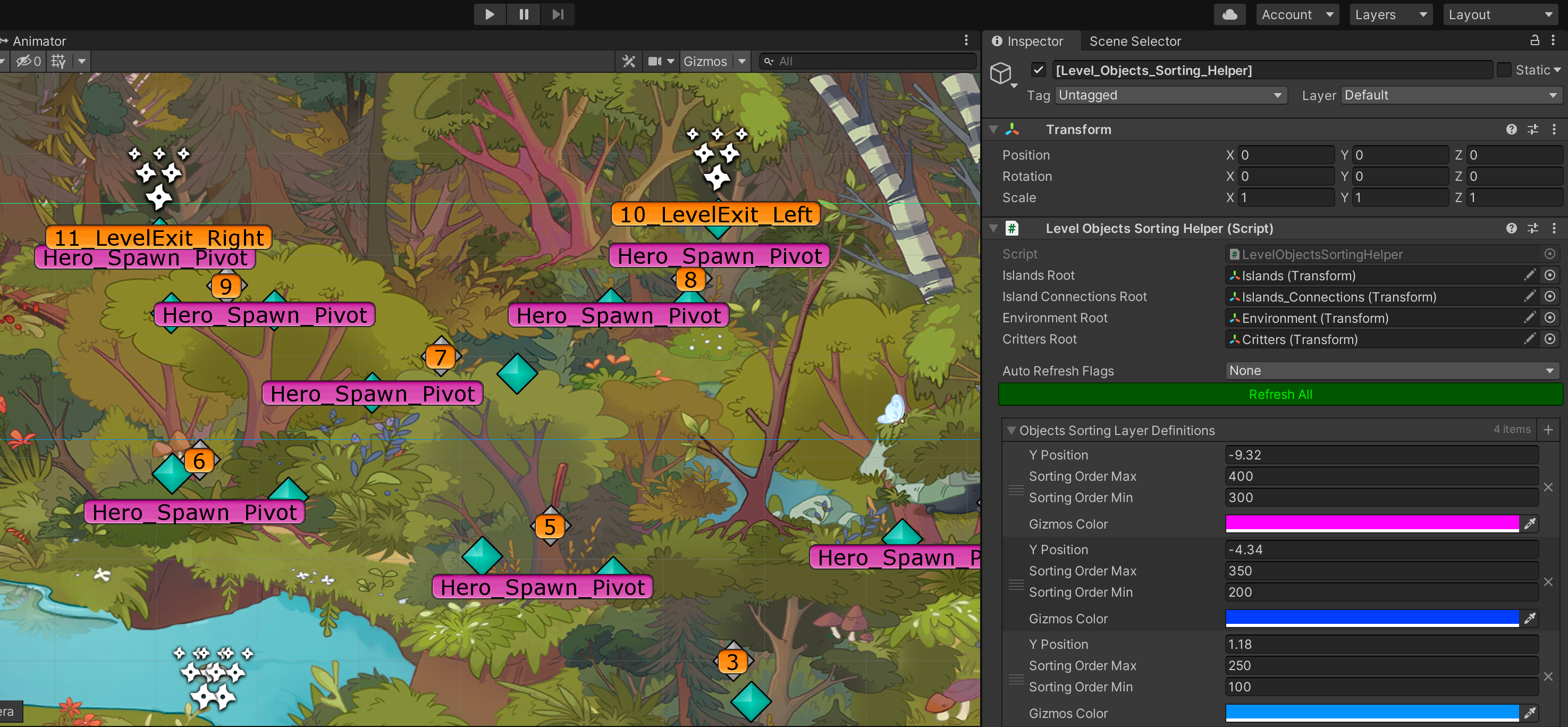This screenshot has height=727, width=1568.
Task: Open script component three-dot menu
Action: (x=1554, y=228)
